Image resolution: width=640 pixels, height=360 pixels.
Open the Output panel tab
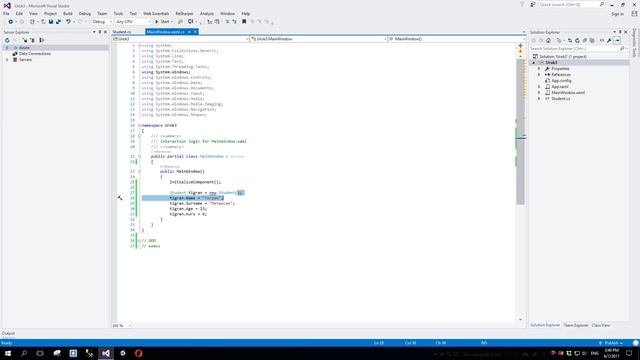8,333
